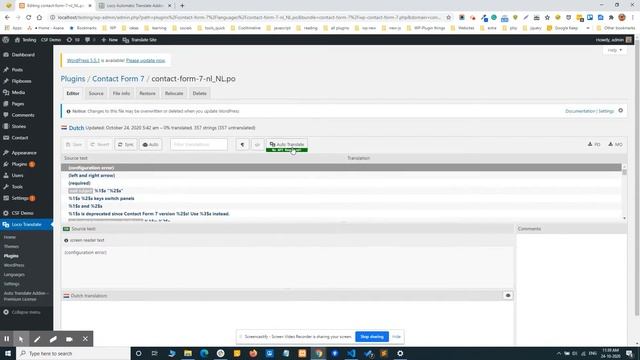Open the Plugins breadcrumb link
Screen dimensions: 640x360
[x=73, y=79]
